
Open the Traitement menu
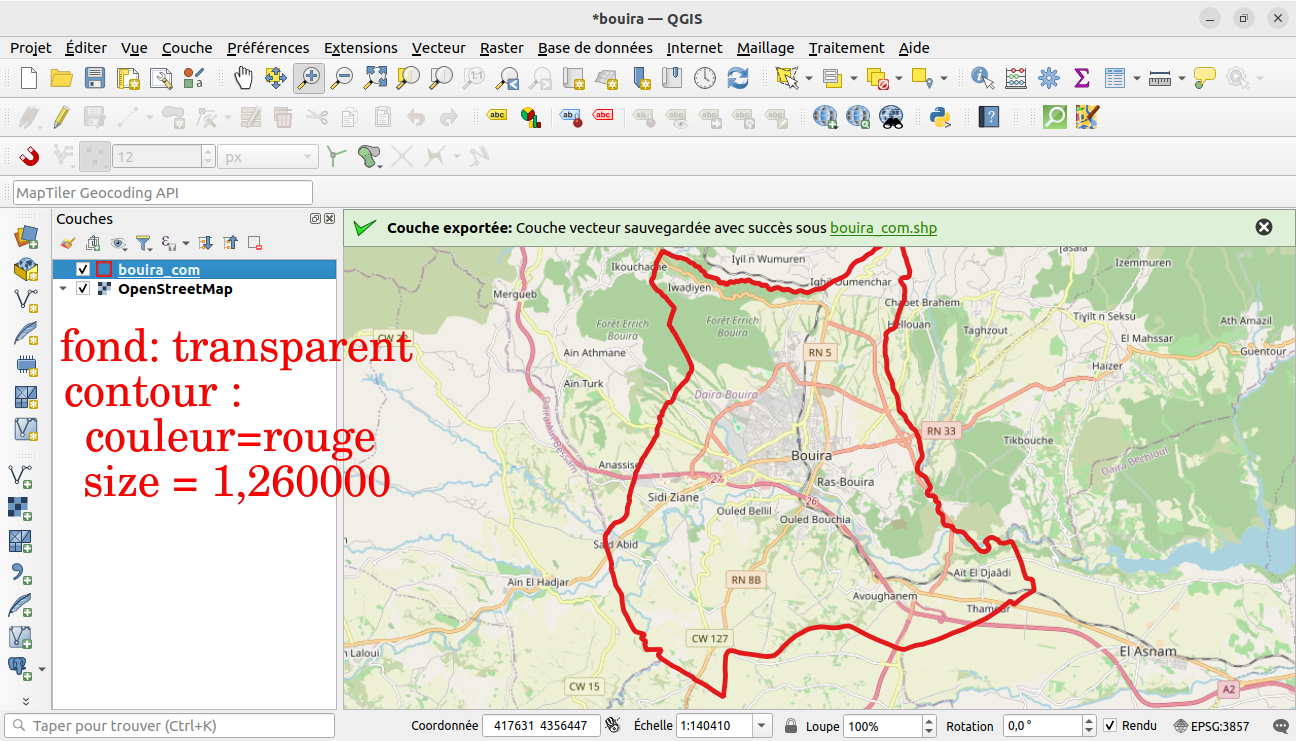point(846,48)
